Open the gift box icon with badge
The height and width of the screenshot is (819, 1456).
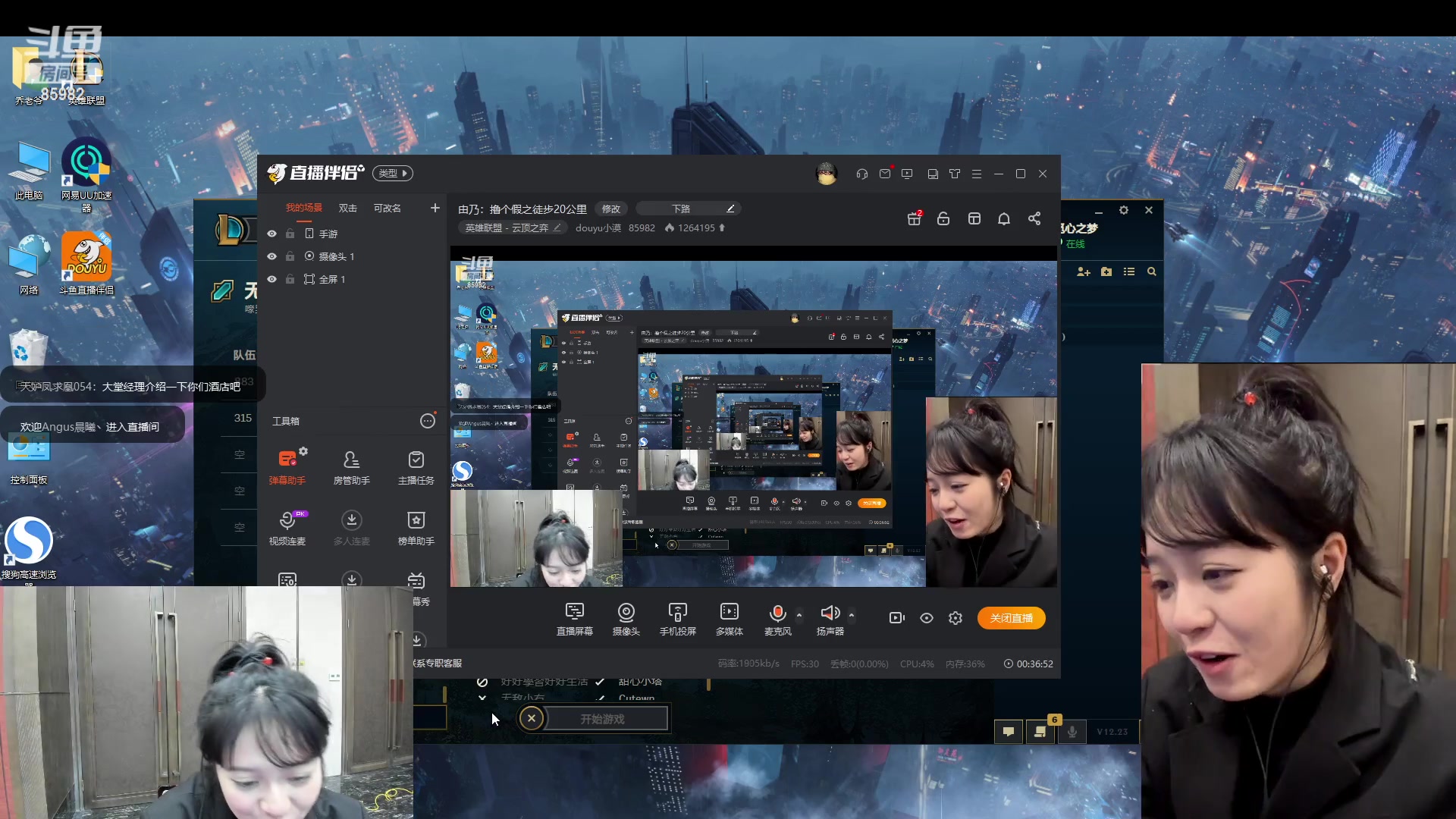point(915,218)
